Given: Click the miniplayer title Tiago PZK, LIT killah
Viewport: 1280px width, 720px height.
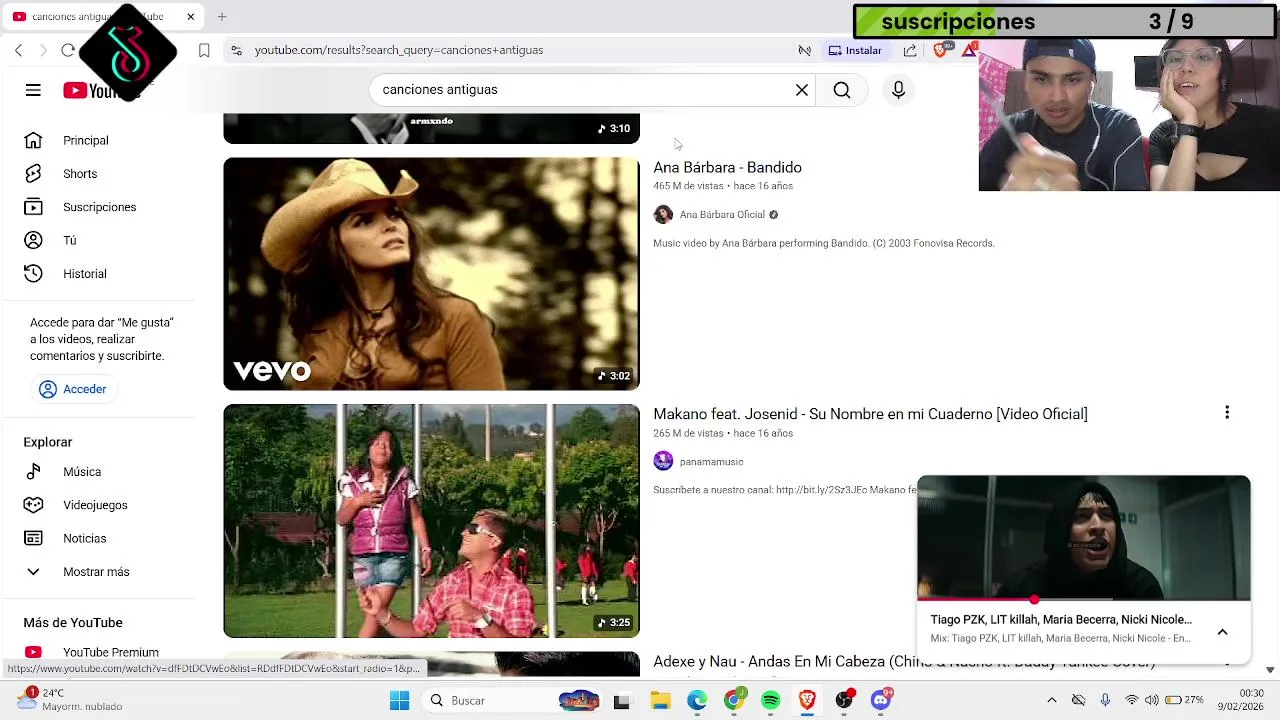Looking at the screenshot, I should tap(1061, 620).
